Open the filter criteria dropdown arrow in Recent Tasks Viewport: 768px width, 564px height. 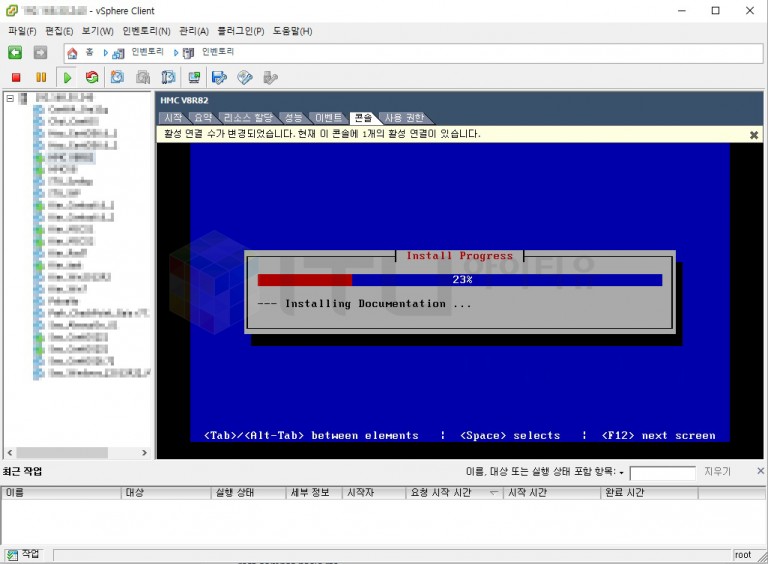(x=621, y=472)
